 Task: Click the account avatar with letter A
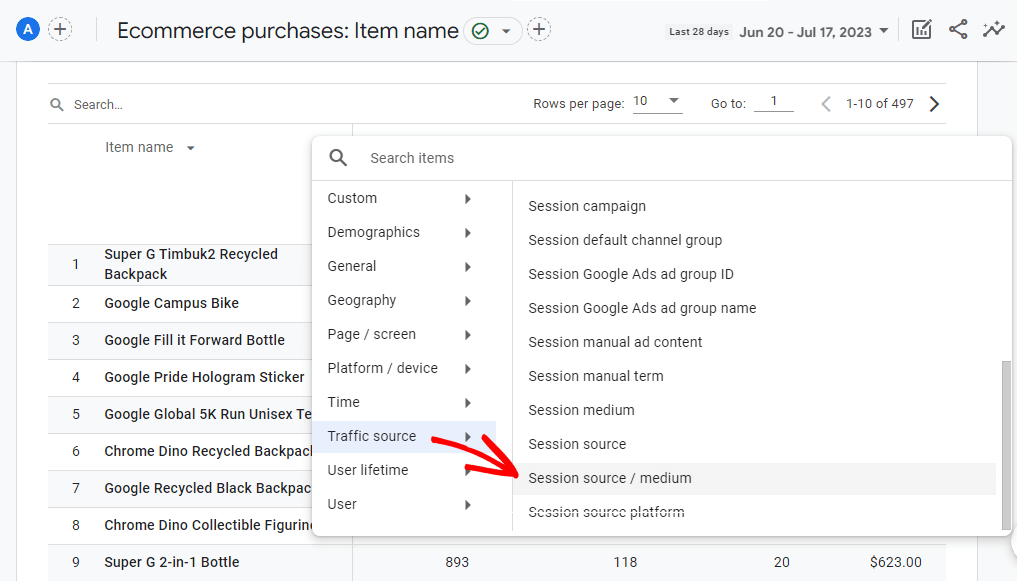27,28
